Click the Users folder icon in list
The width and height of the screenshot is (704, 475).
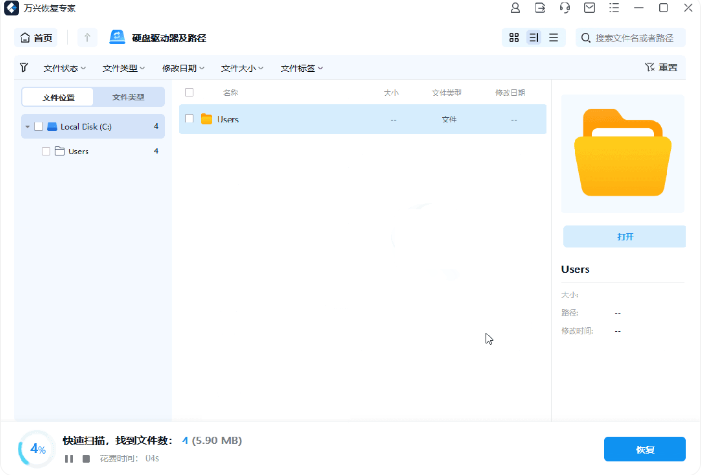(x=207, y=119)
